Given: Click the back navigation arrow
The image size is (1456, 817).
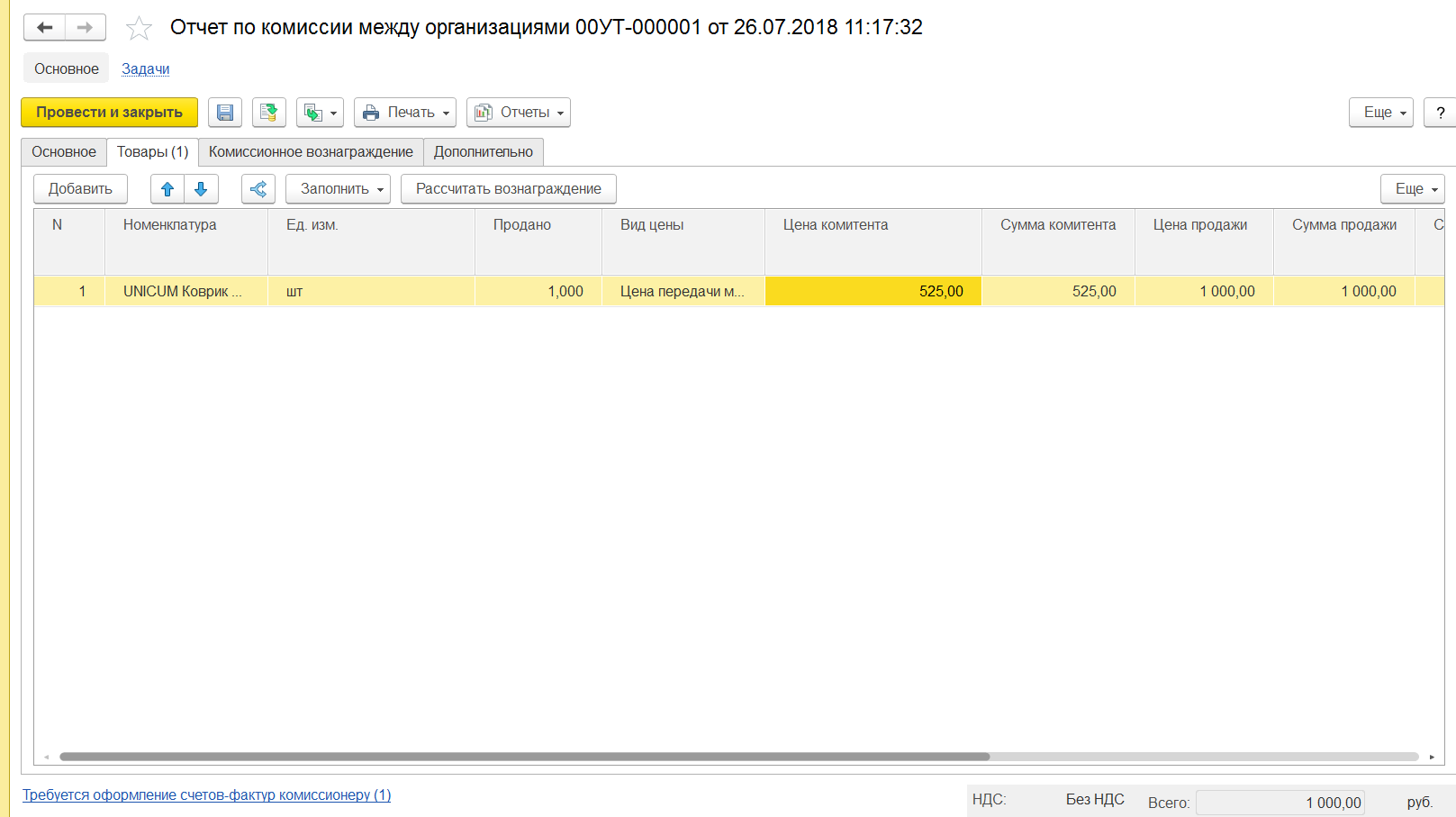Looking at the screenshot, I should pyautogui.click(x=44, y=28).
